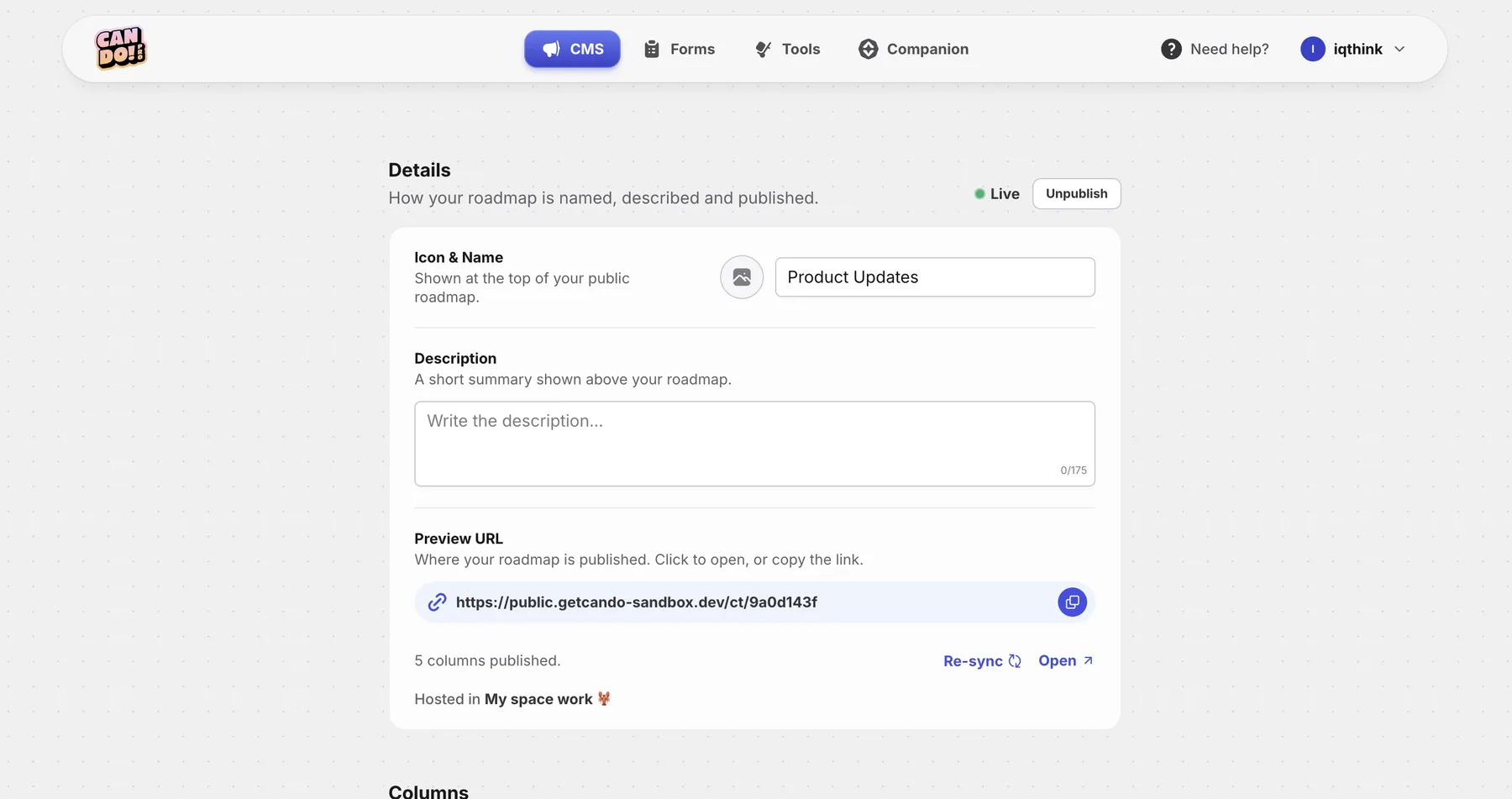This screenshot has width=1512, height=799.
Task: Click the Unpublish button
Action: pyautogui.click(x=1076, y=193)
